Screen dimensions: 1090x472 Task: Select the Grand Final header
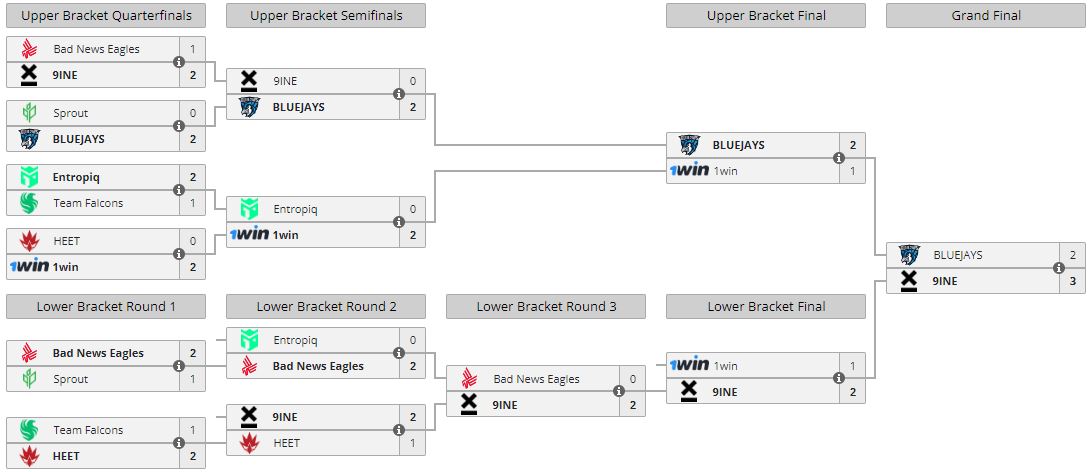(x=986, y=15)
